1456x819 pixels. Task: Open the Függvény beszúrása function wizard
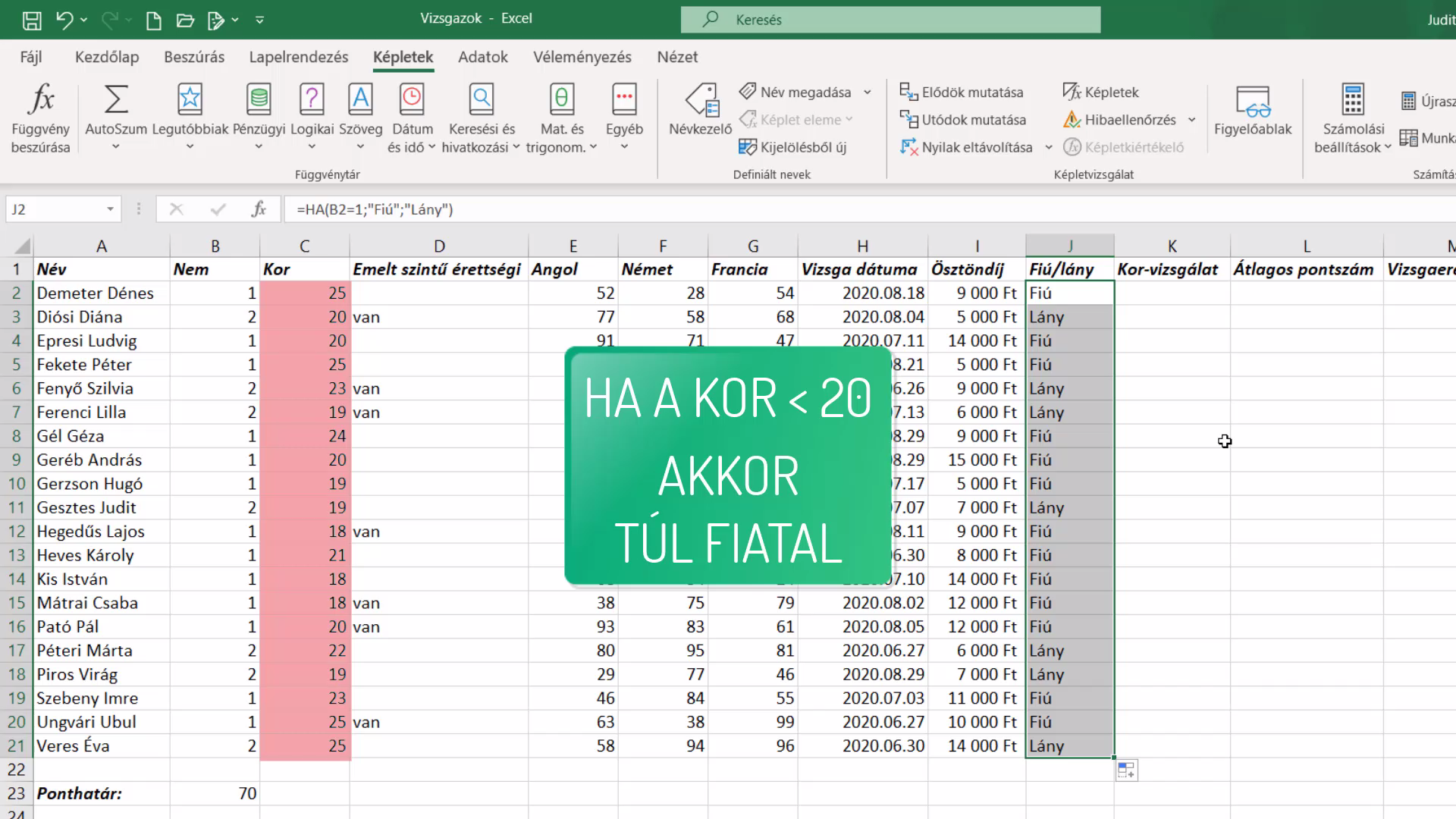(x=41, y=118)
